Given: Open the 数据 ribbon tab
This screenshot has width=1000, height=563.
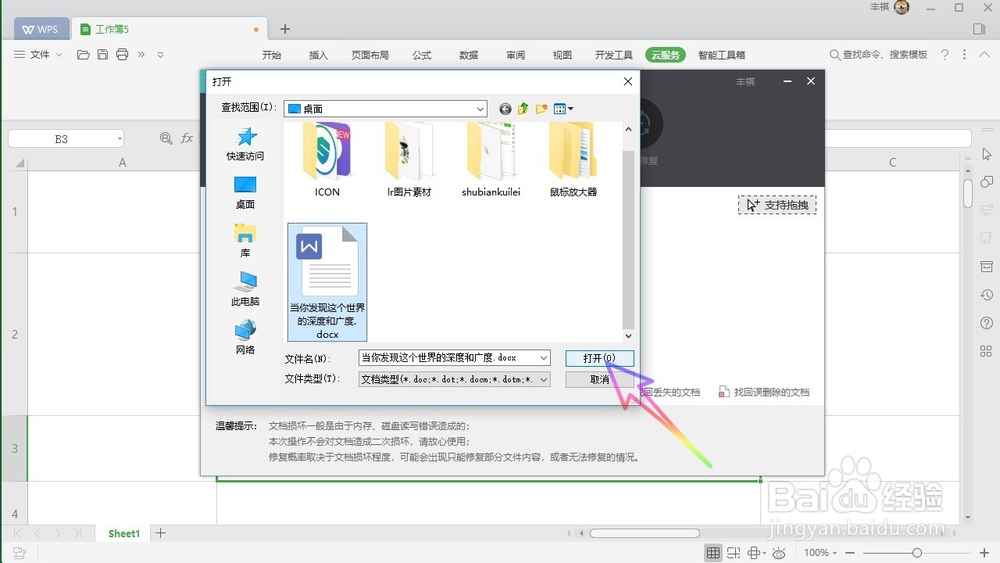Looking at the screenshot, I should pos(469,55).
